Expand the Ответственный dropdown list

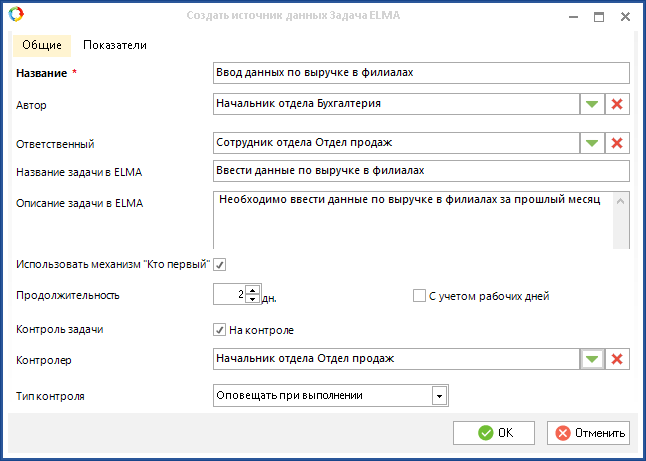pyautogui.click(x=591, y=143)
